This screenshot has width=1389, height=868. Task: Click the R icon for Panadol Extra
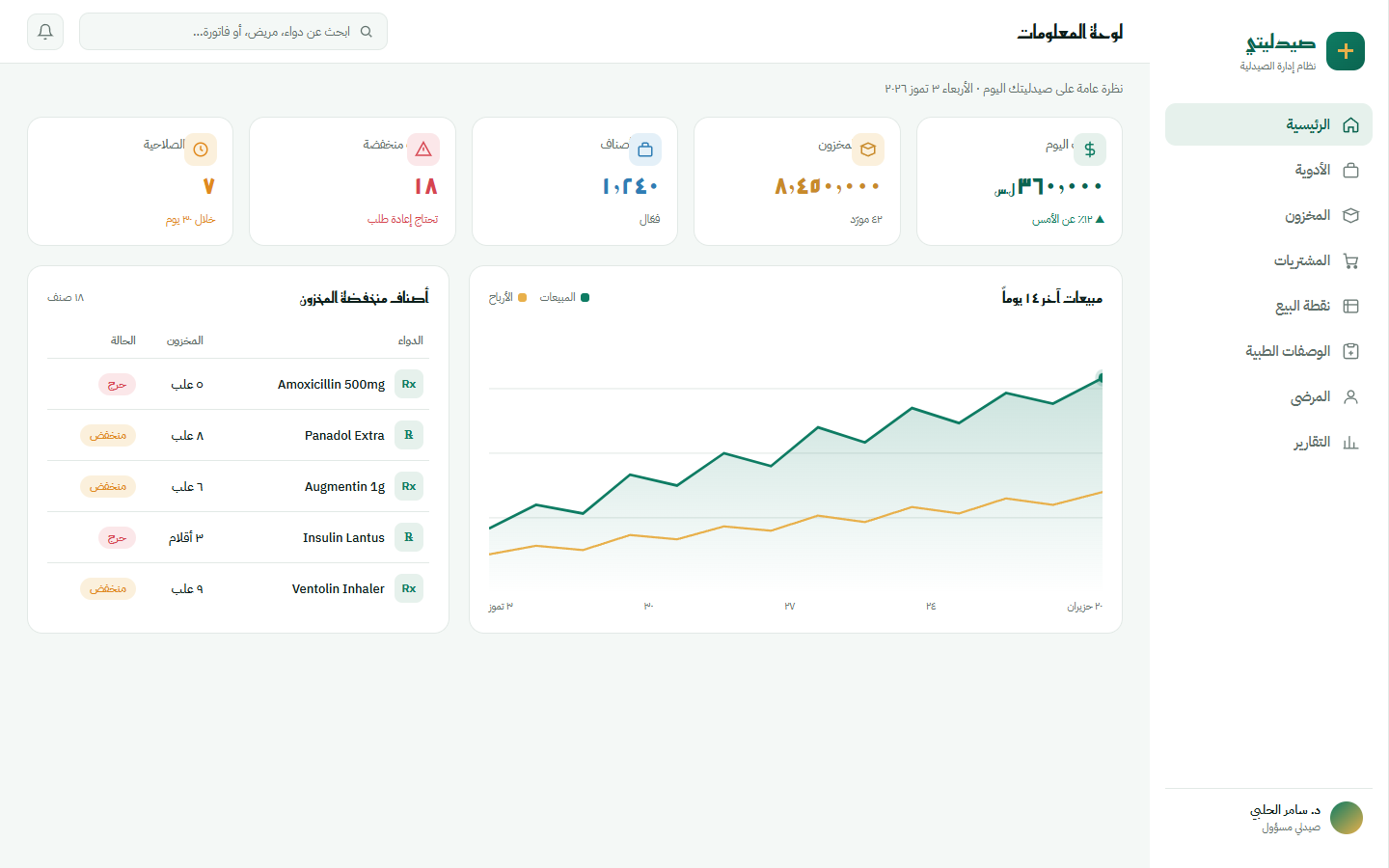409,435
